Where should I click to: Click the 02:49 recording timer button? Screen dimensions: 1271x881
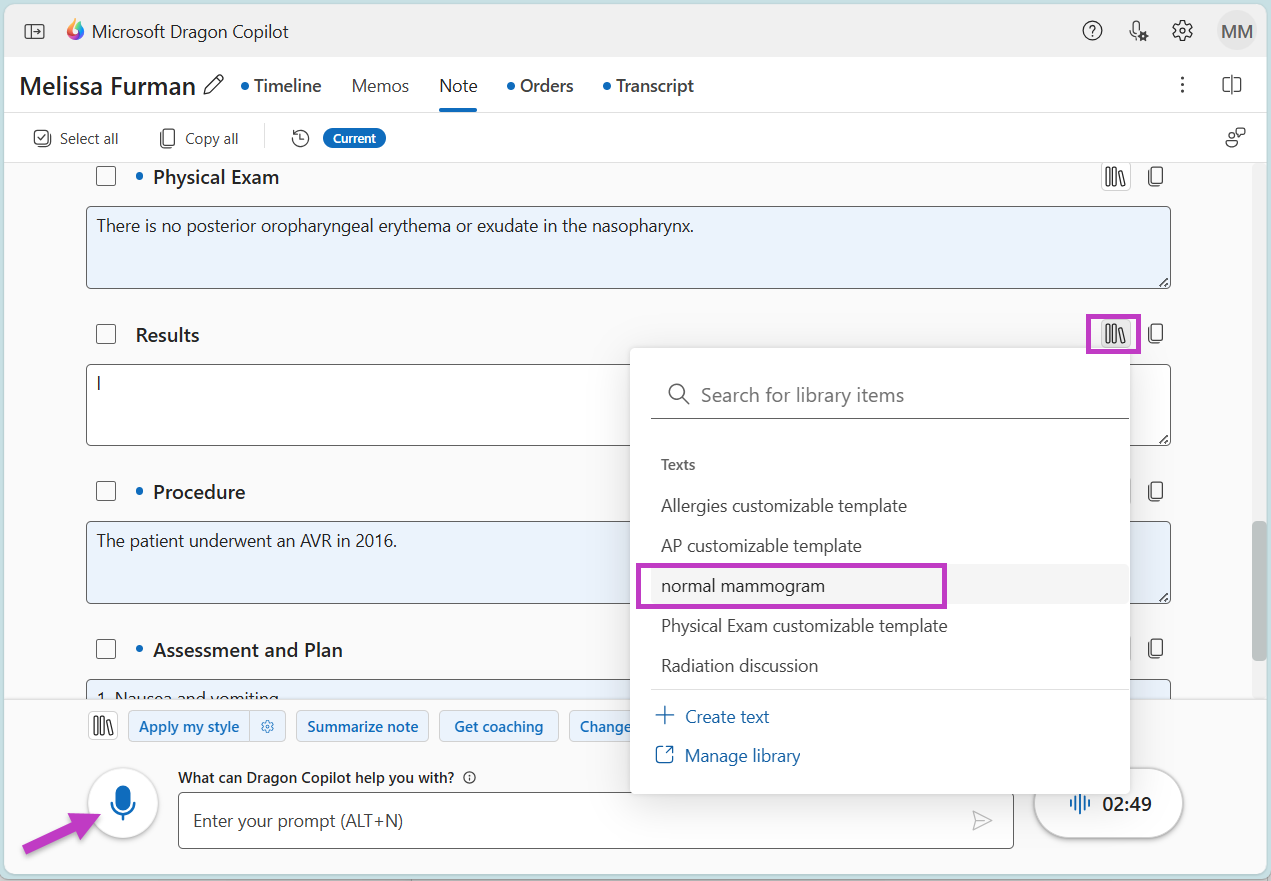coord(1108,803)
